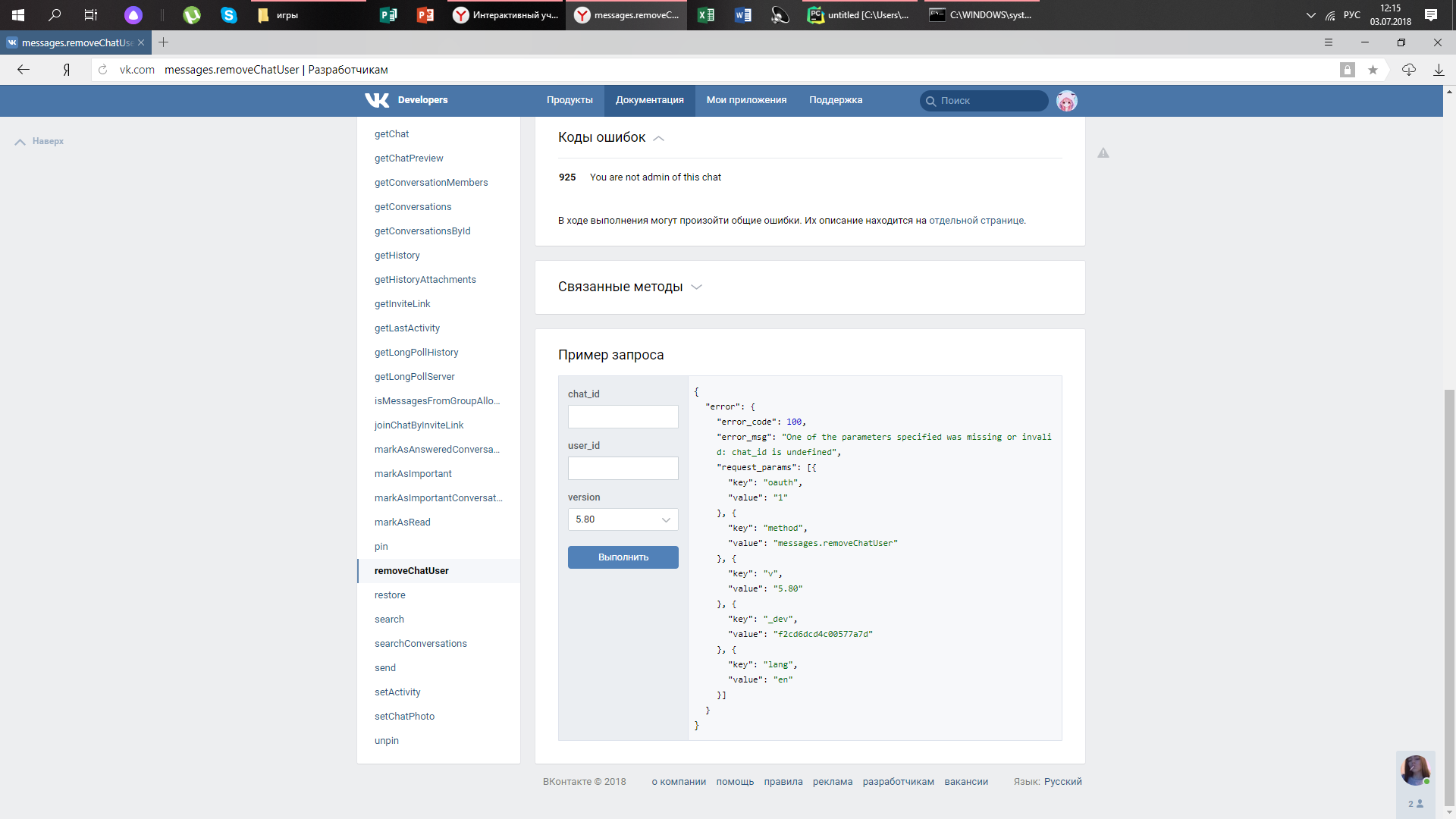Bookmark page with the star icon

1373,70
